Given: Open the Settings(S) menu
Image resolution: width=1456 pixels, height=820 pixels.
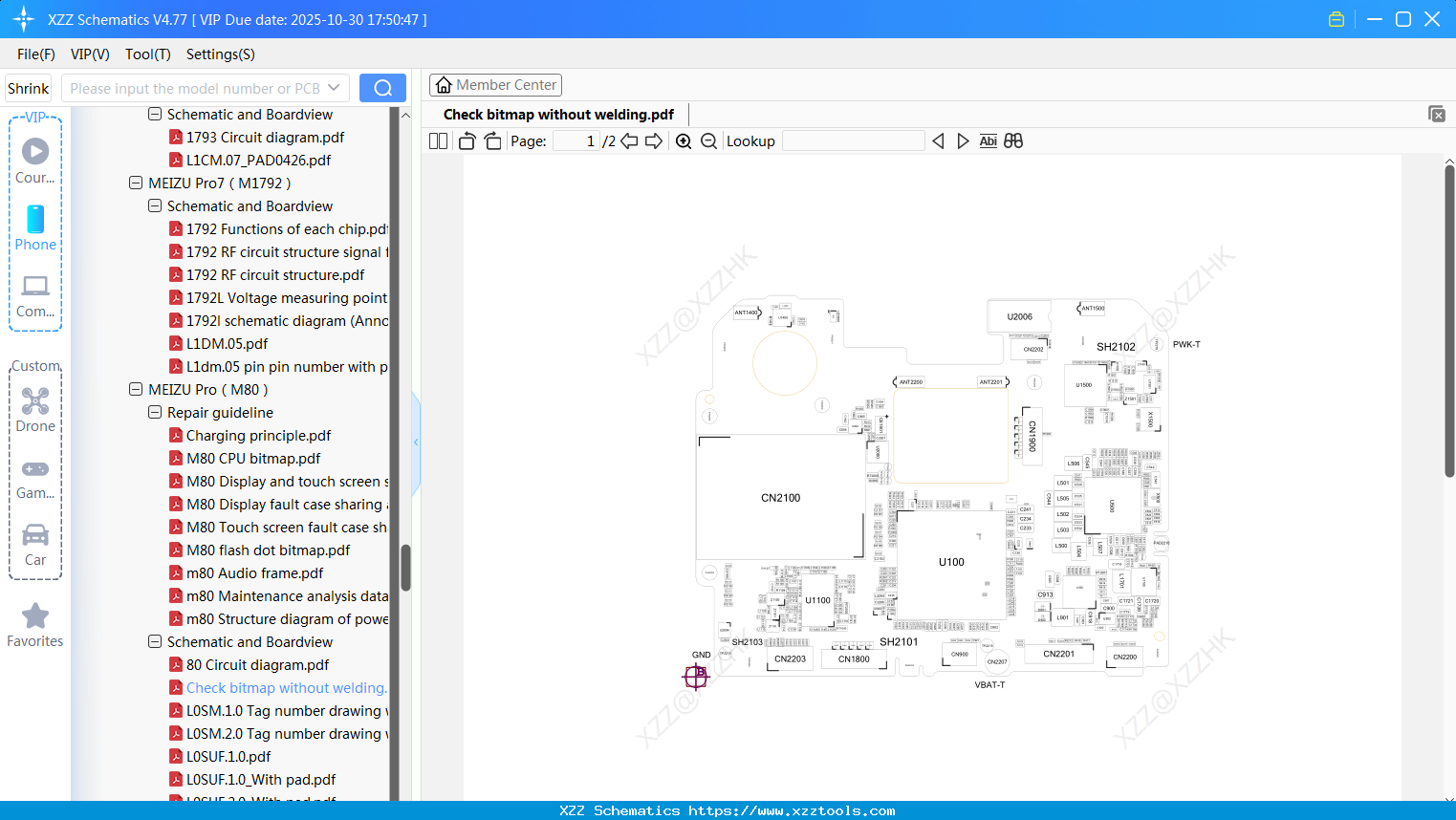Looking at the screenshot, I should [x=221, y=54].
